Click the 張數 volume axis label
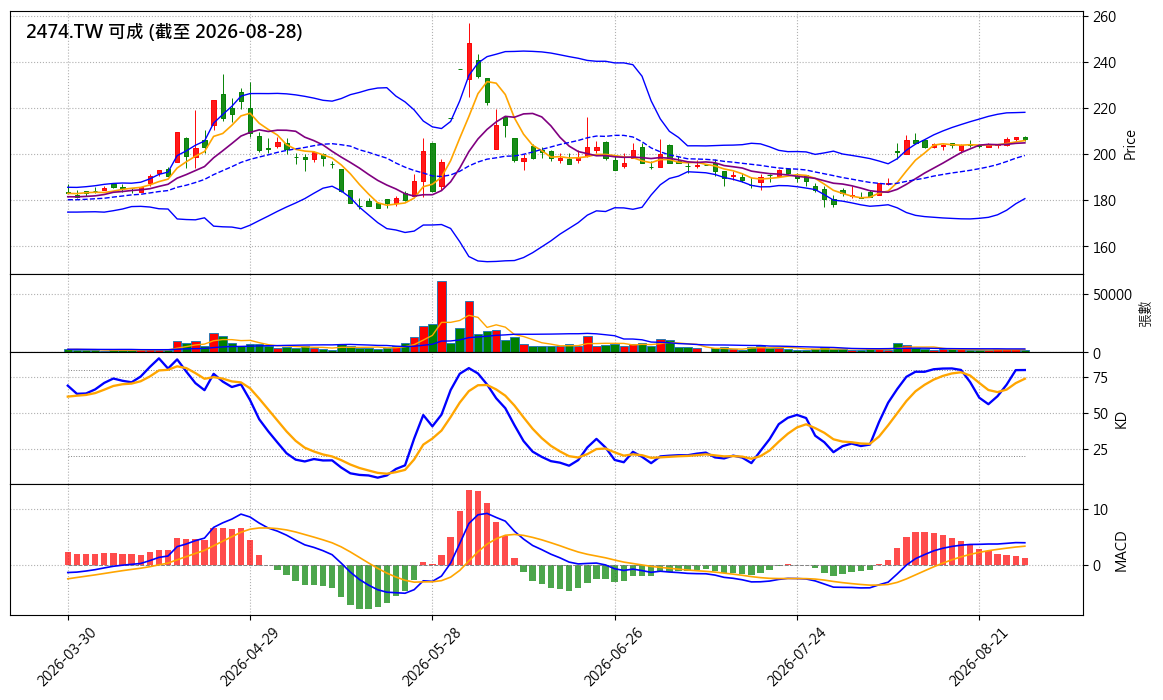The image size is (1163, 700). [x=1145, y=314]
